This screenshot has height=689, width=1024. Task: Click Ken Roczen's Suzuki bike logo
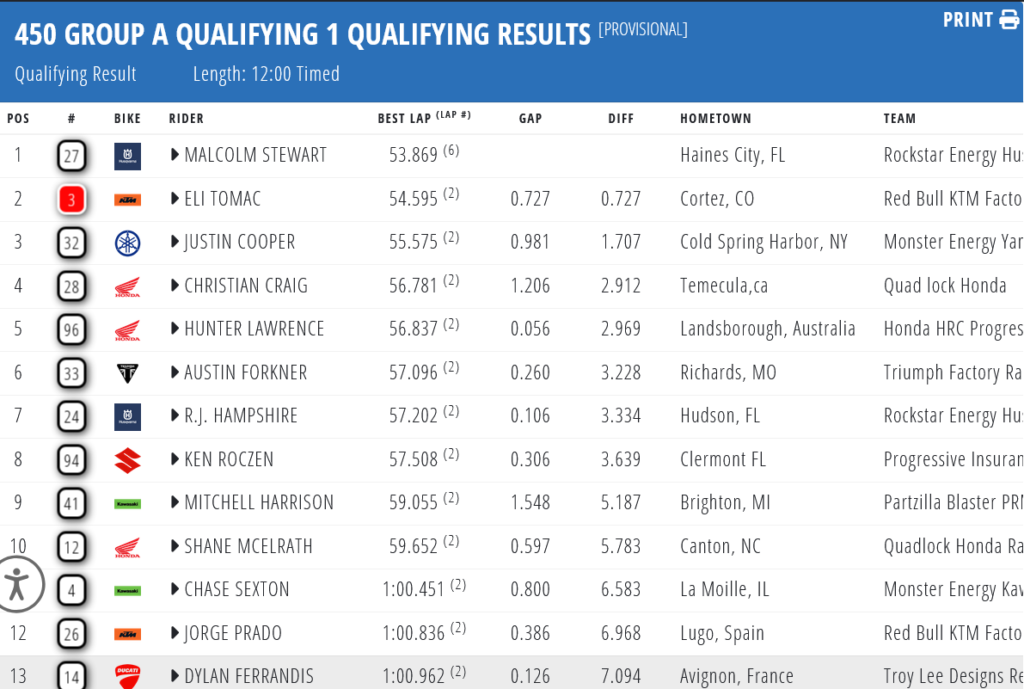[127, 460]
